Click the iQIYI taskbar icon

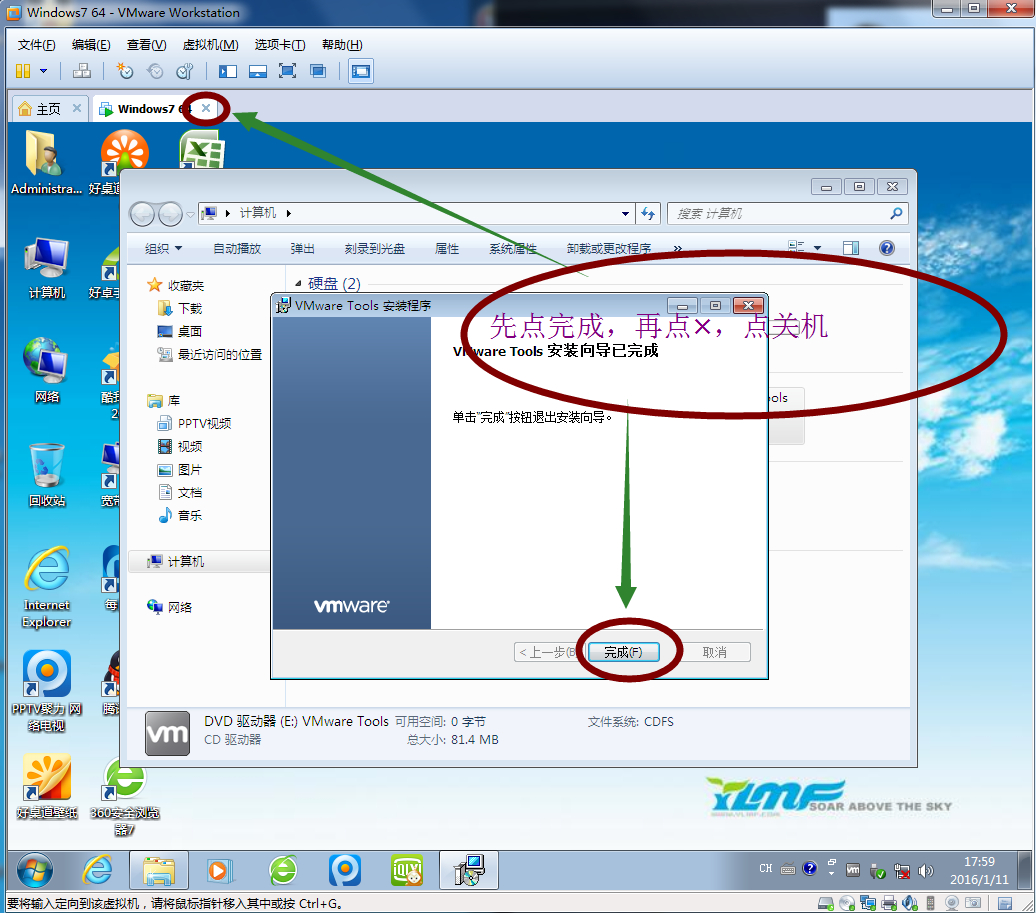pyautogui.click(x=407, y=870)
